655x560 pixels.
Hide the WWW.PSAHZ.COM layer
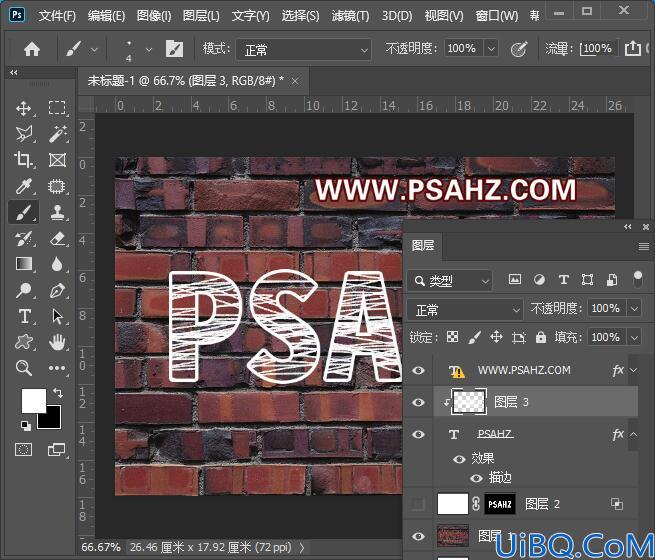(x=418, y=370)
